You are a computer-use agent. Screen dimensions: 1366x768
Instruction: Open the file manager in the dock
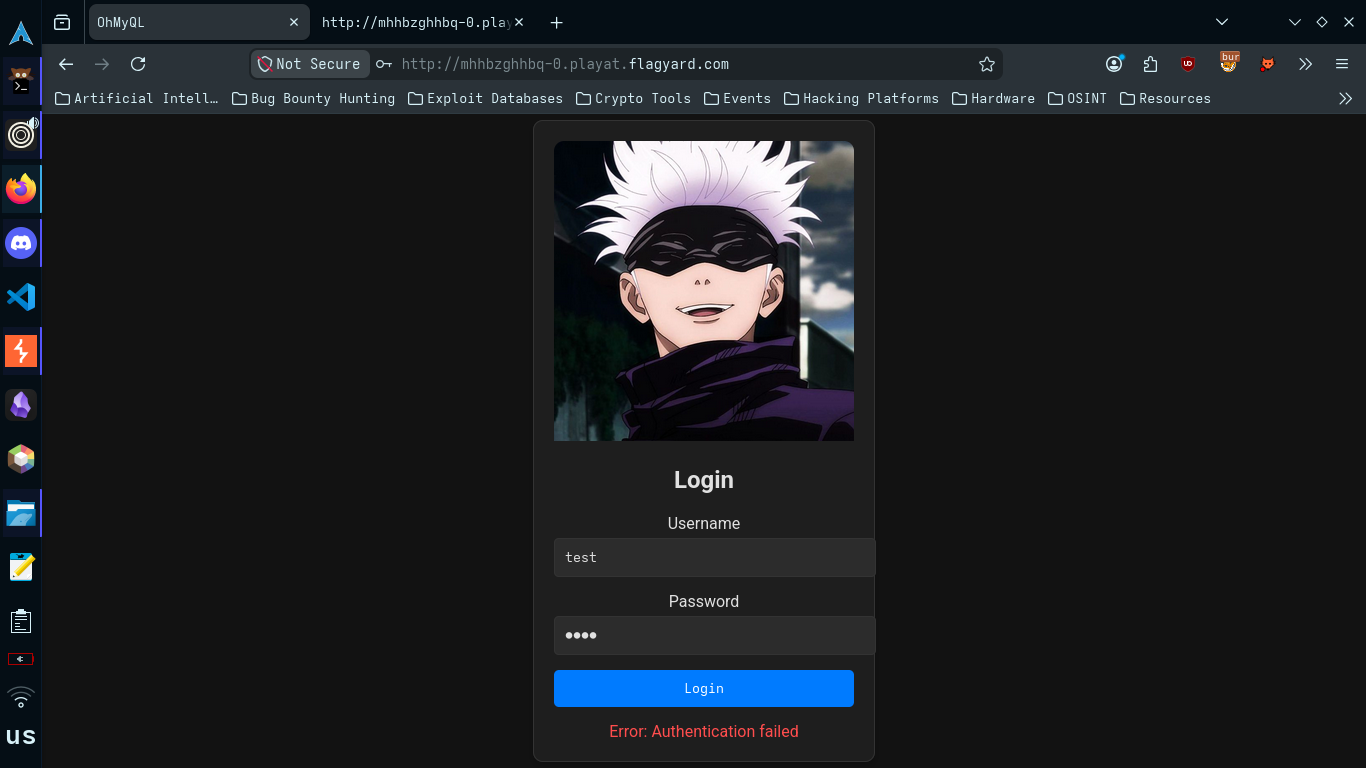(x=21, y=513)
